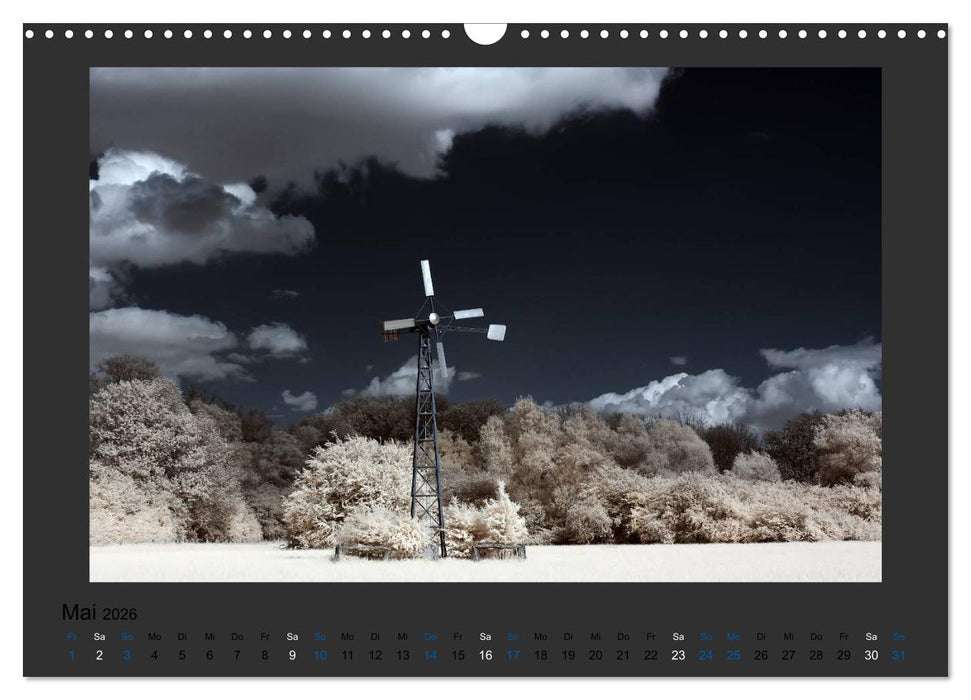Select blue Sunday date 10
The width and height of the screenshot is (971, 700).
point(320,655)
